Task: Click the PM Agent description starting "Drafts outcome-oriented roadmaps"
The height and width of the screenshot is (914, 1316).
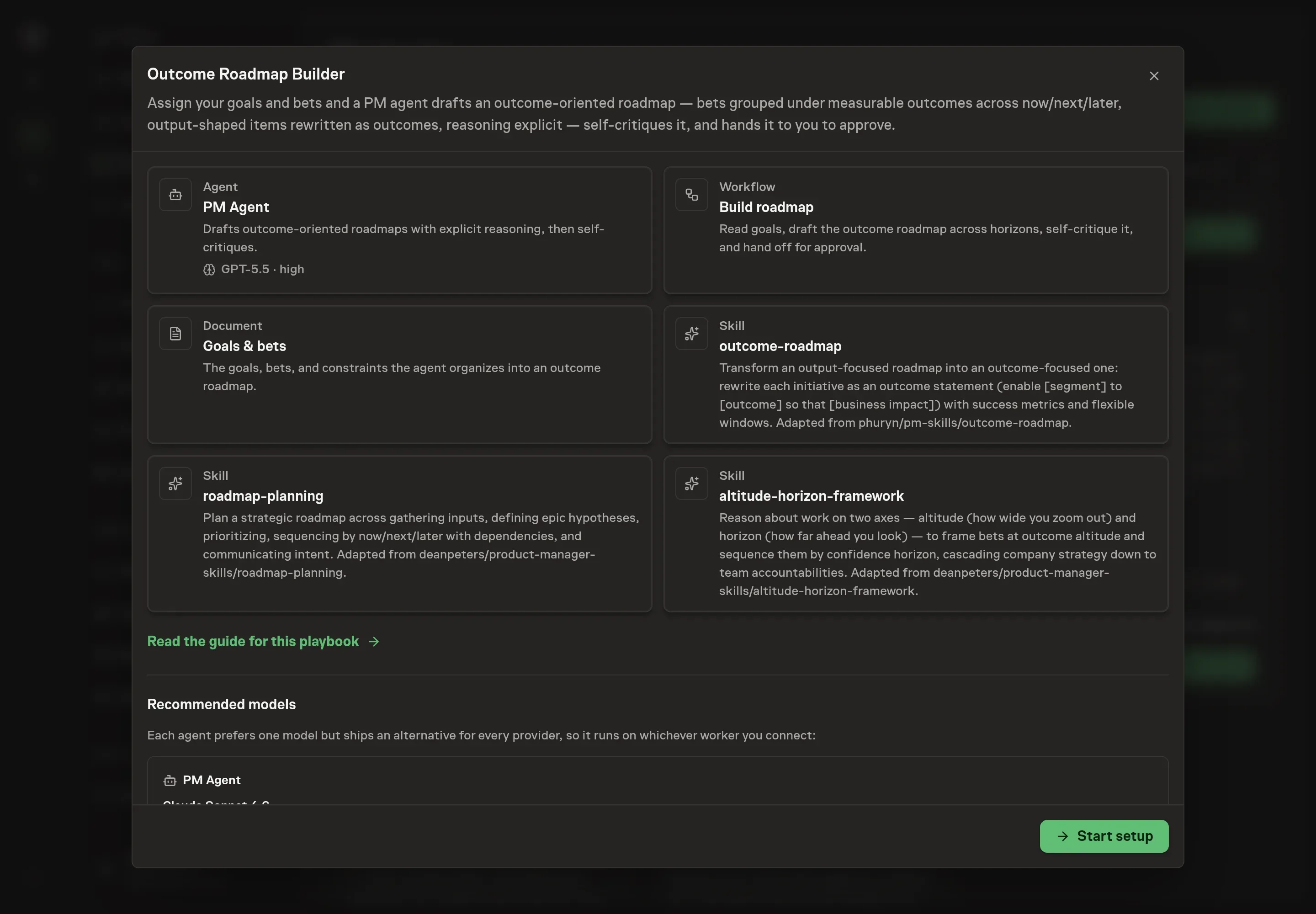Action: coord(404,238)
